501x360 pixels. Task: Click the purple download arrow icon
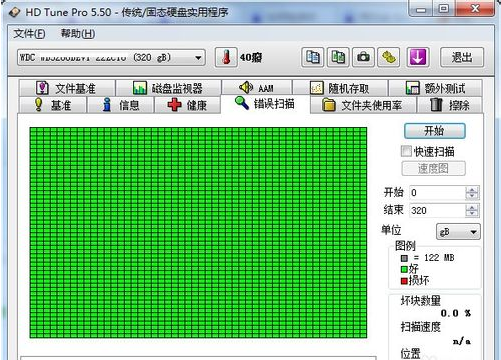click(417, 57)
